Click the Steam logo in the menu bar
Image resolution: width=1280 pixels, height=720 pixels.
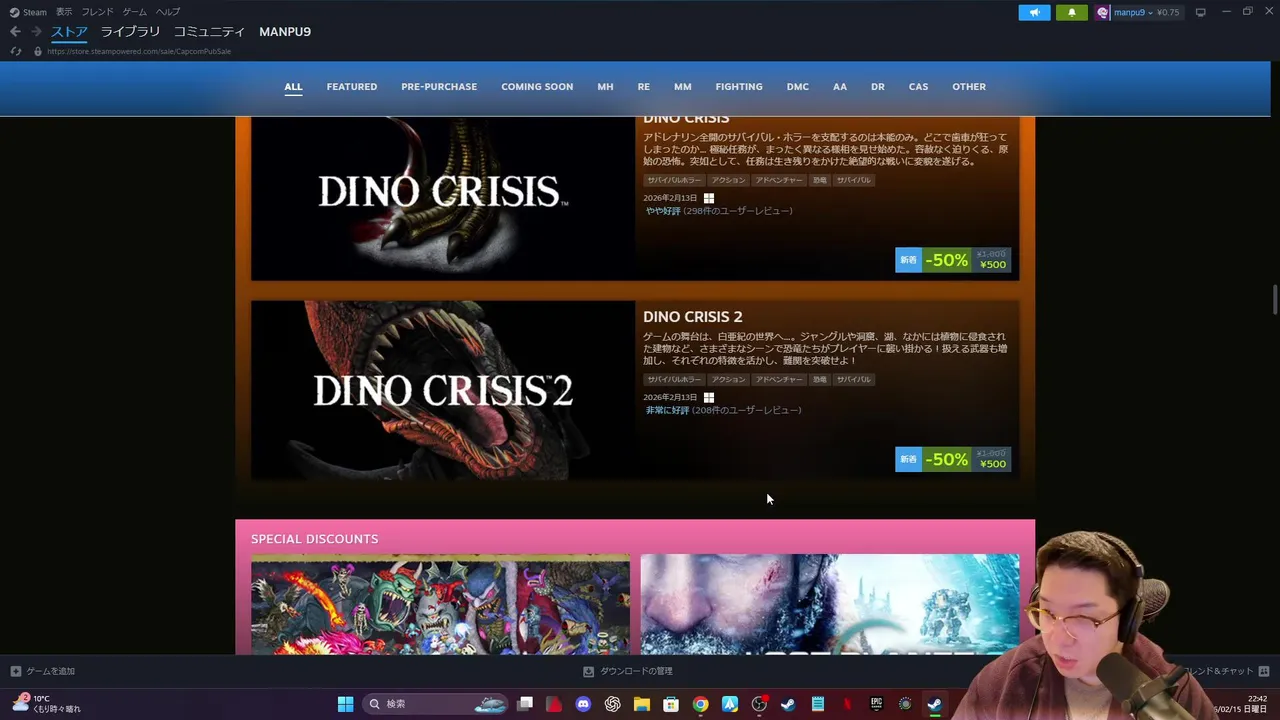[x=14, y=12]
